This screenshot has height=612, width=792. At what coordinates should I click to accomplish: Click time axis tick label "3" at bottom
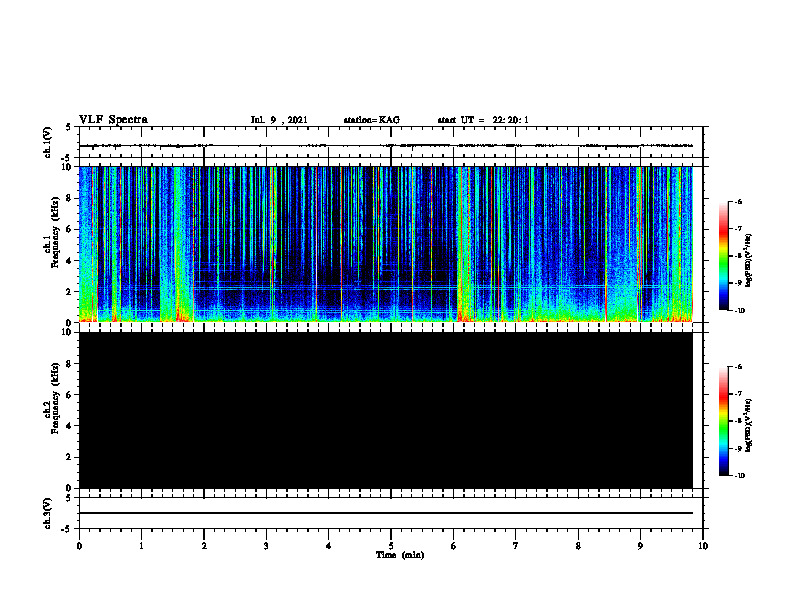[266, 546]
